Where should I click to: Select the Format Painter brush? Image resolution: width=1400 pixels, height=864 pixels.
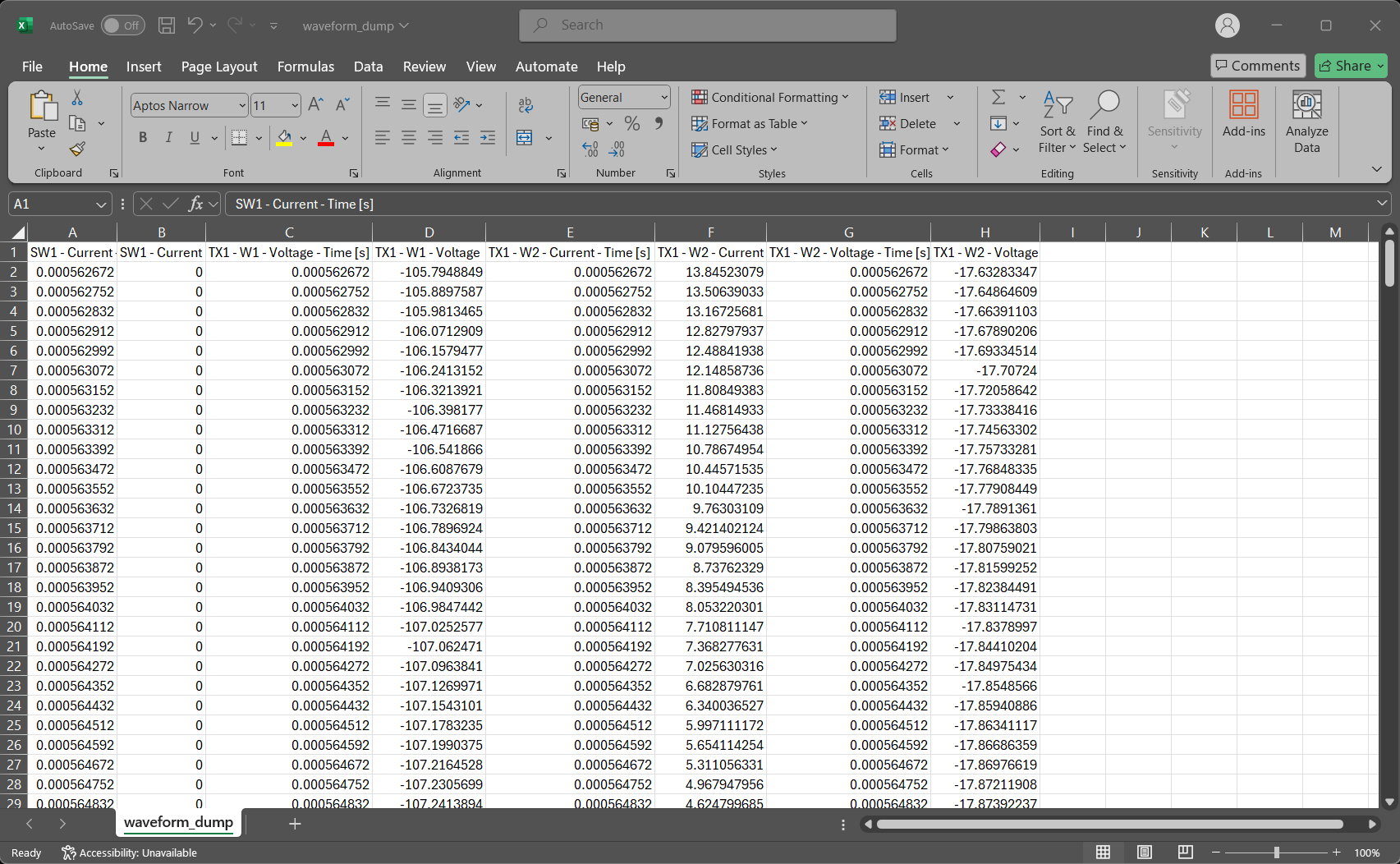click(x=77, y=149)
